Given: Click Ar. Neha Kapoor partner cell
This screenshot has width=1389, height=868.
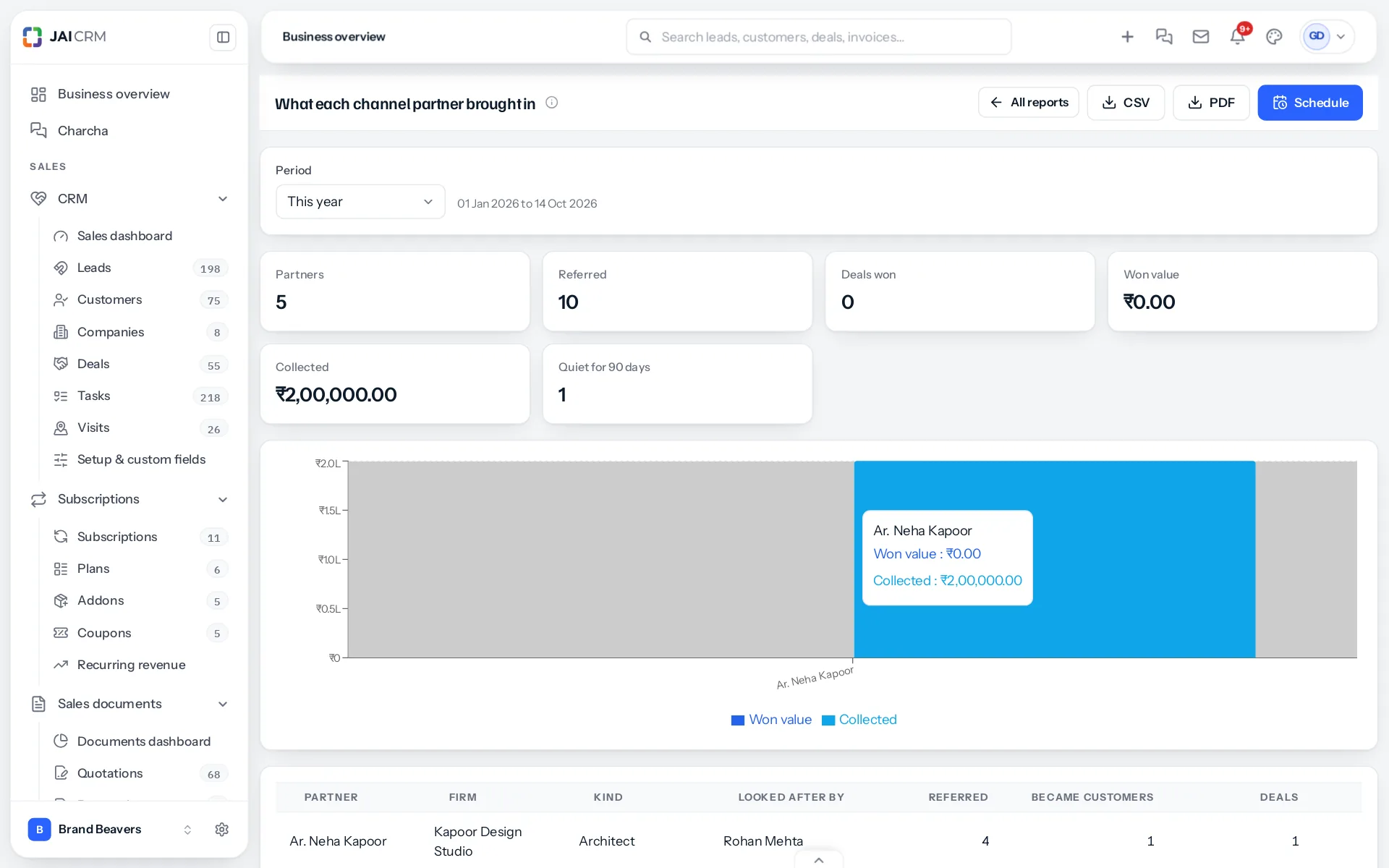Looking at the screenshot, I should tap(338, 841).
